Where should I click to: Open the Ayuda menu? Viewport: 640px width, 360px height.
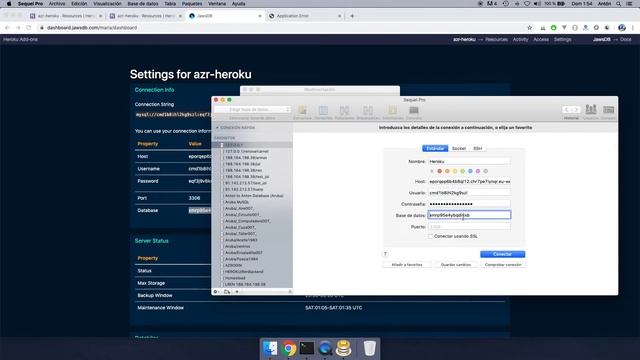238,4
